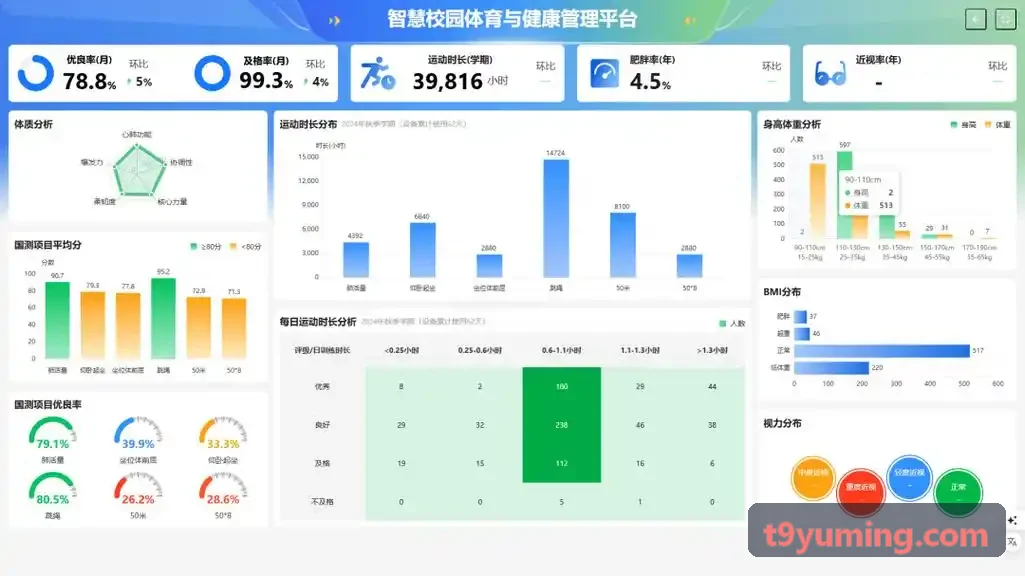Click the 39,816 exercise hours value
1025x576 pixels.
(447, 81)
